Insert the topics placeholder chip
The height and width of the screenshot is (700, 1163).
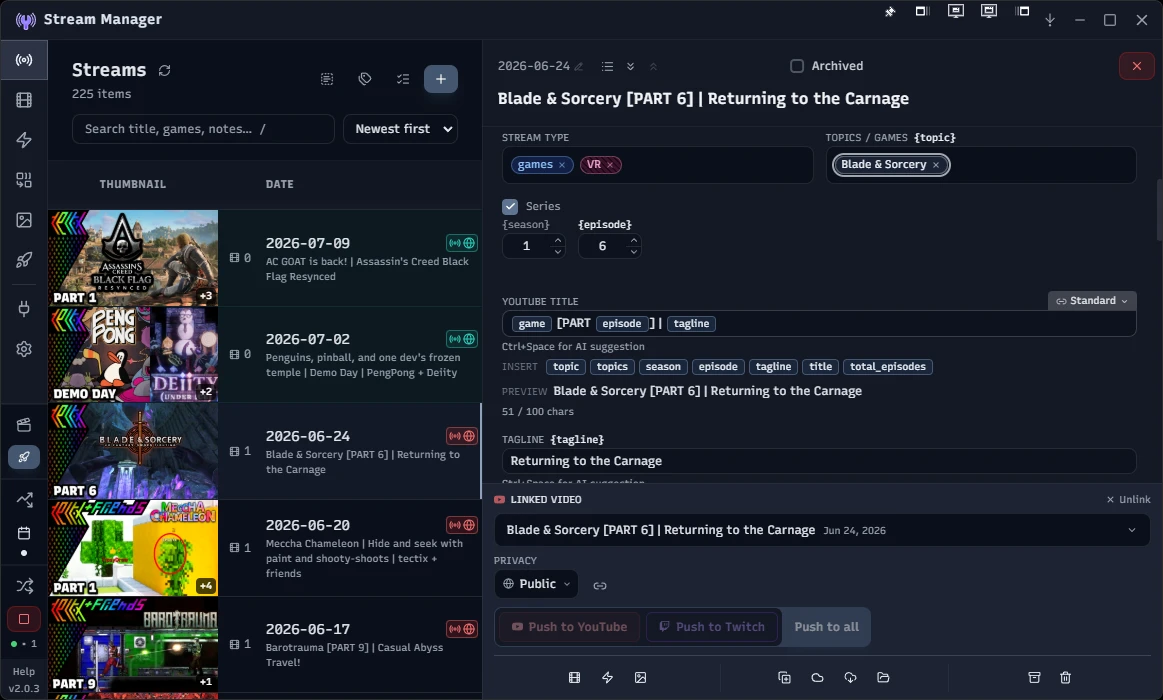coord(612,367)
